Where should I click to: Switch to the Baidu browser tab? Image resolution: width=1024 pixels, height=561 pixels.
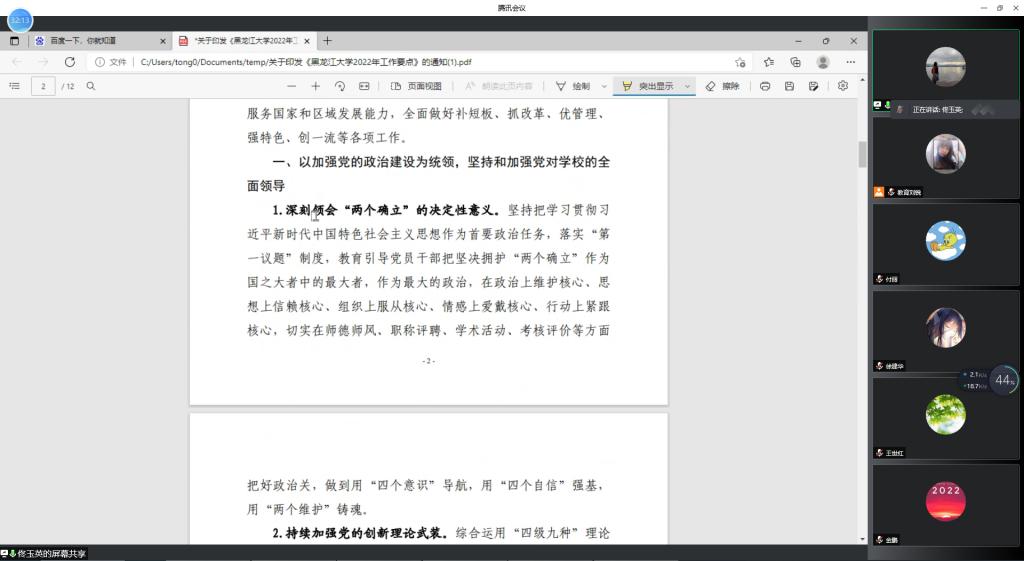95,41
